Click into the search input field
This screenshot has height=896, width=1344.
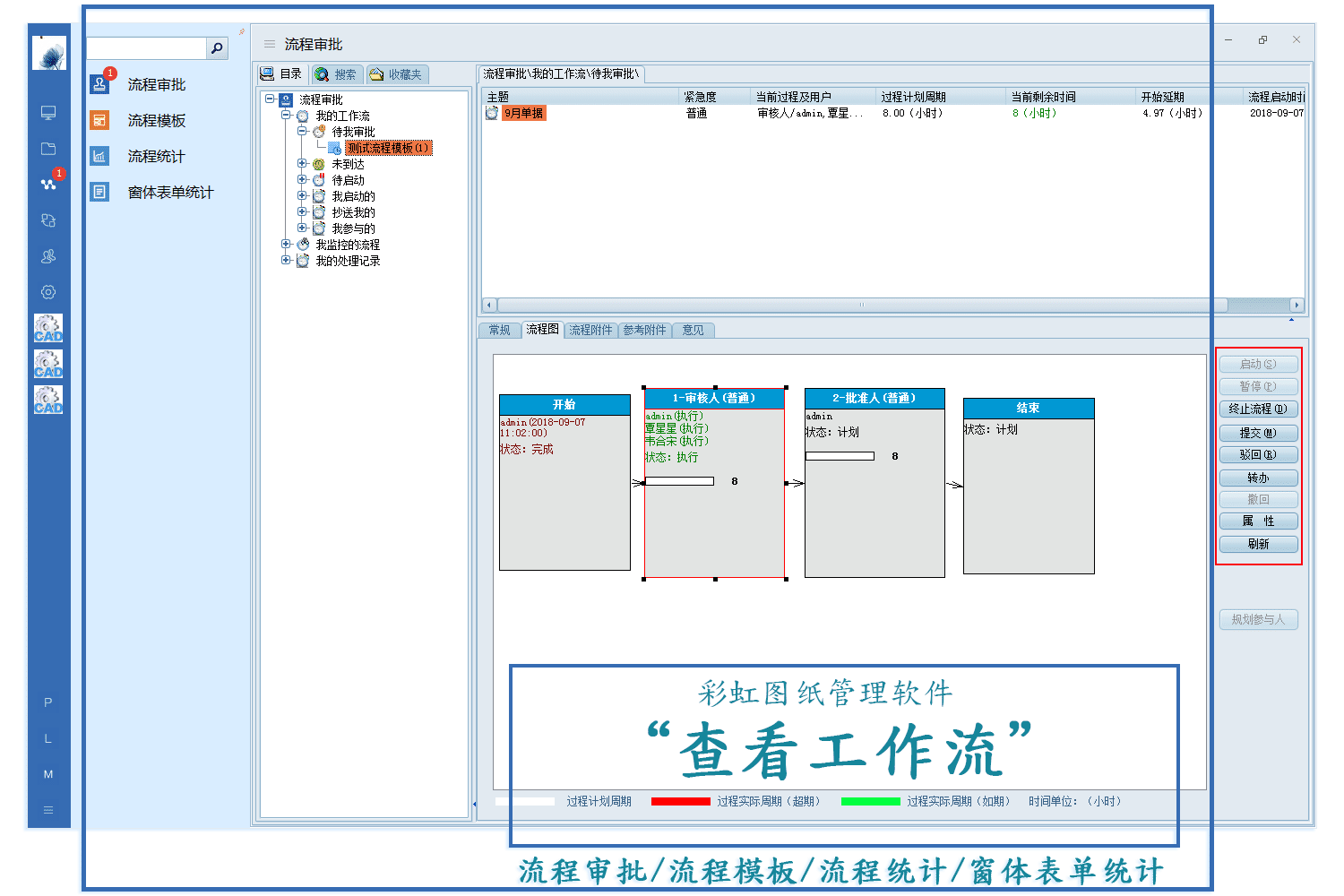(147, 48)
